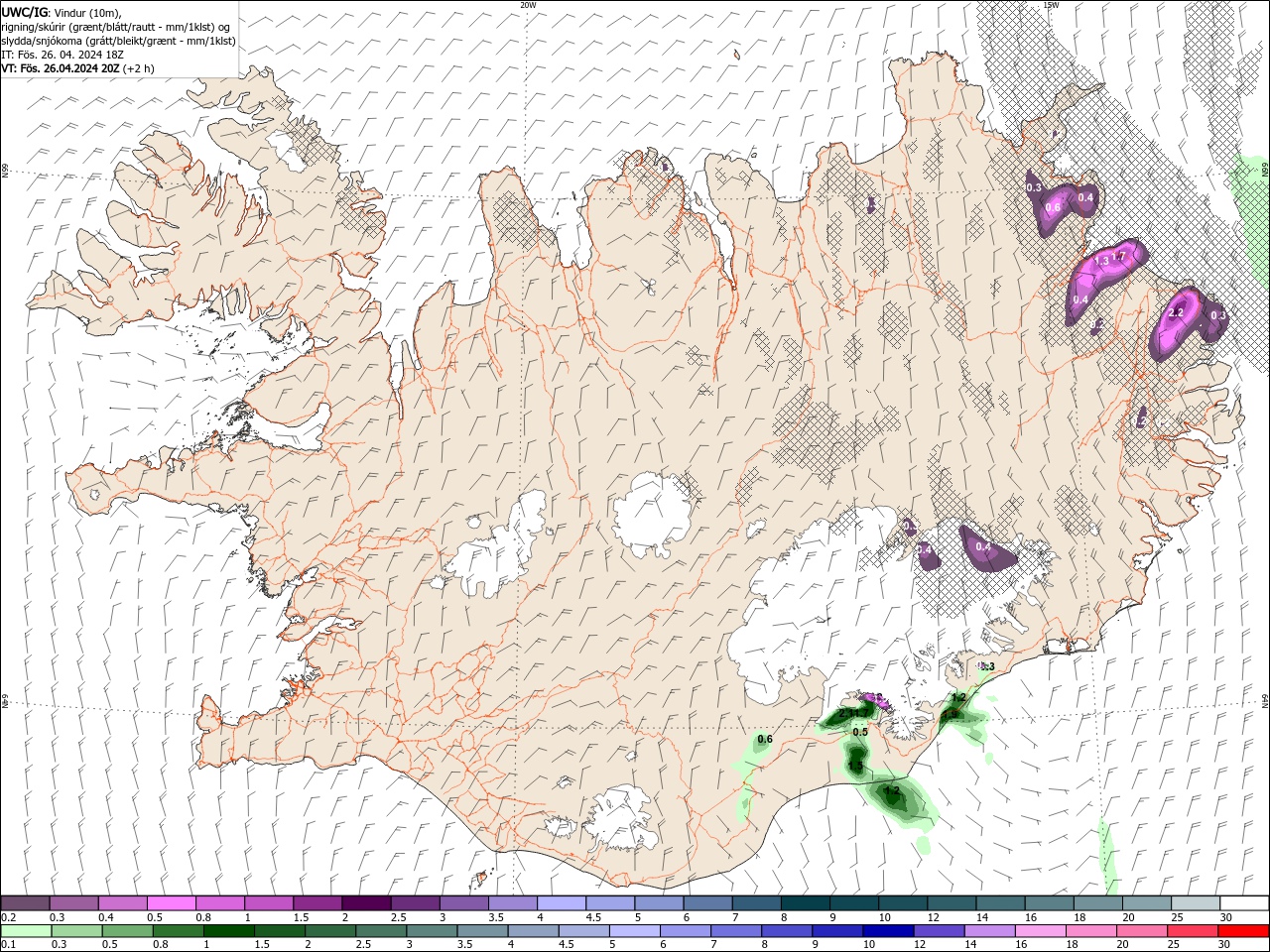The width and height of the screenshot is (1270, 952).
Task: Click the white Mýrdalsjökull glacier near the south coast
Action: click(x=623, y=815)
